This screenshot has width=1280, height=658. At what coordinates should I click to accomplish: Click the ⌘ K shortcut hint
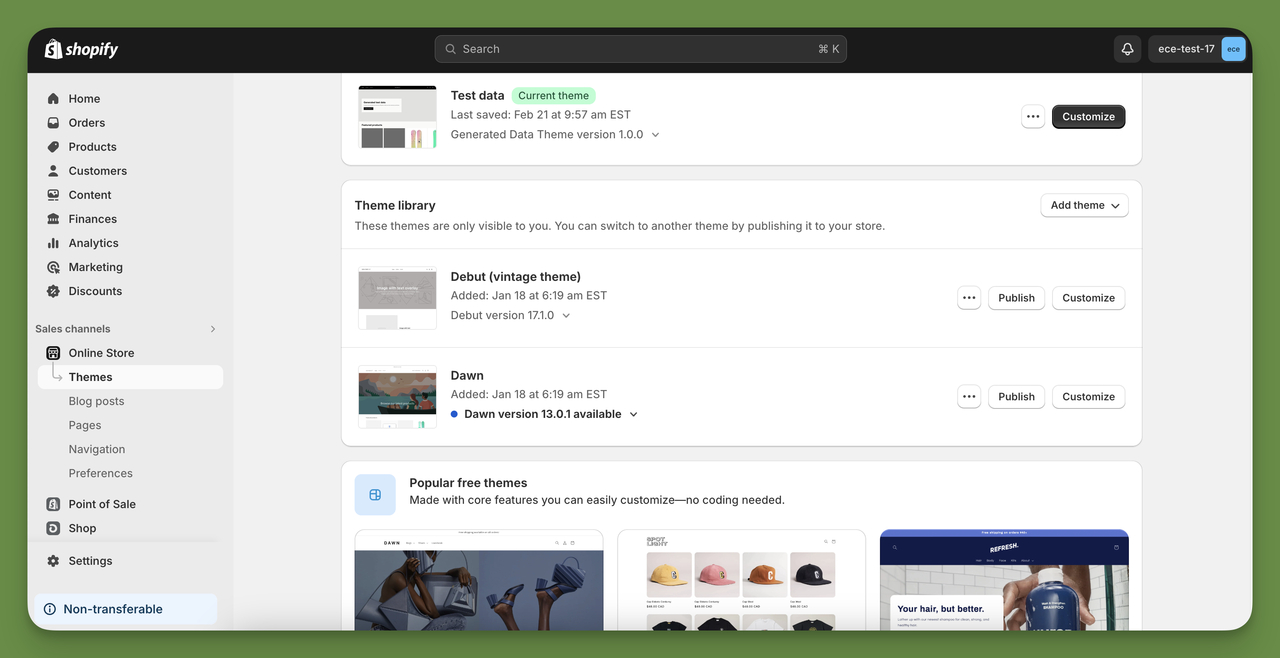click(x=829, y=49)
